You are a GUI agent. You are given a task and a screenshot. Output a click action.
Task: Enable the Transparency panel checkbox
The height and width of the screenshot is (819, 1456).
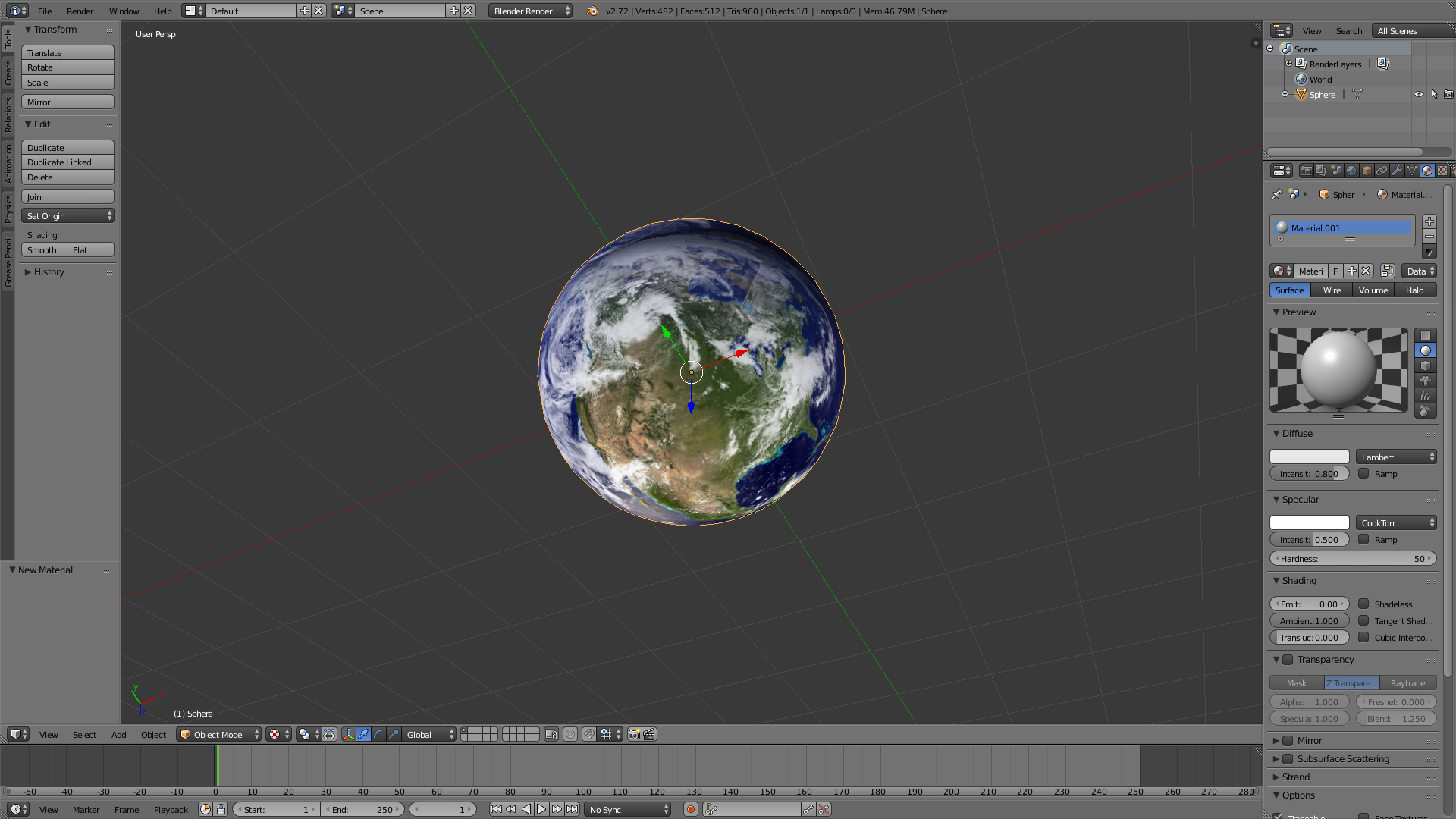(1288, 660)
